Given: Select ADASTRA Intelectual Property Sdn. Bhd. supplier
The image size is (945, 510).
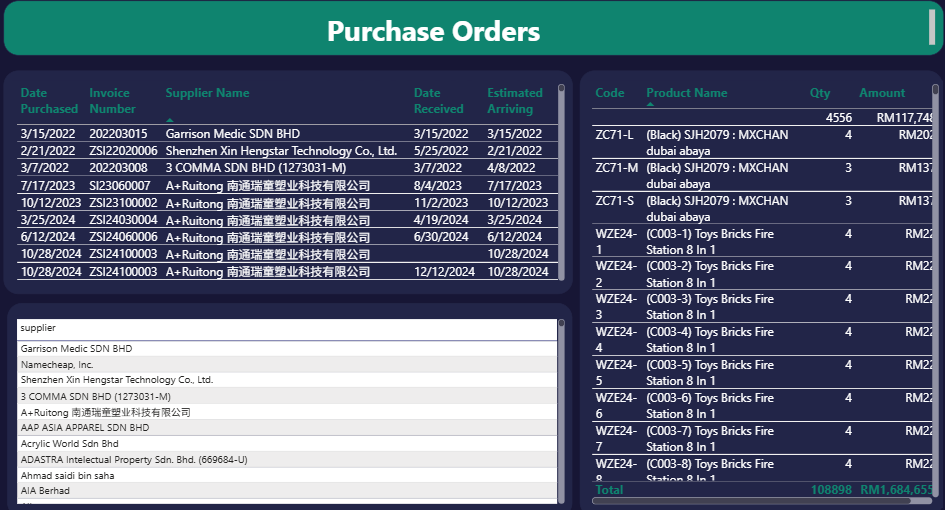Looking at the screenshot, I should pyautogui.click(x=287, y=459).
